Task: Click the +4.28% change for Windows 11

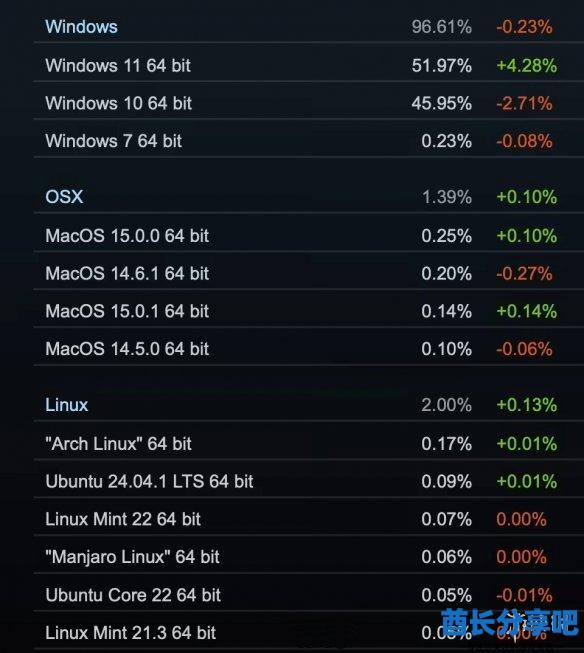Action: coord(527,65)
